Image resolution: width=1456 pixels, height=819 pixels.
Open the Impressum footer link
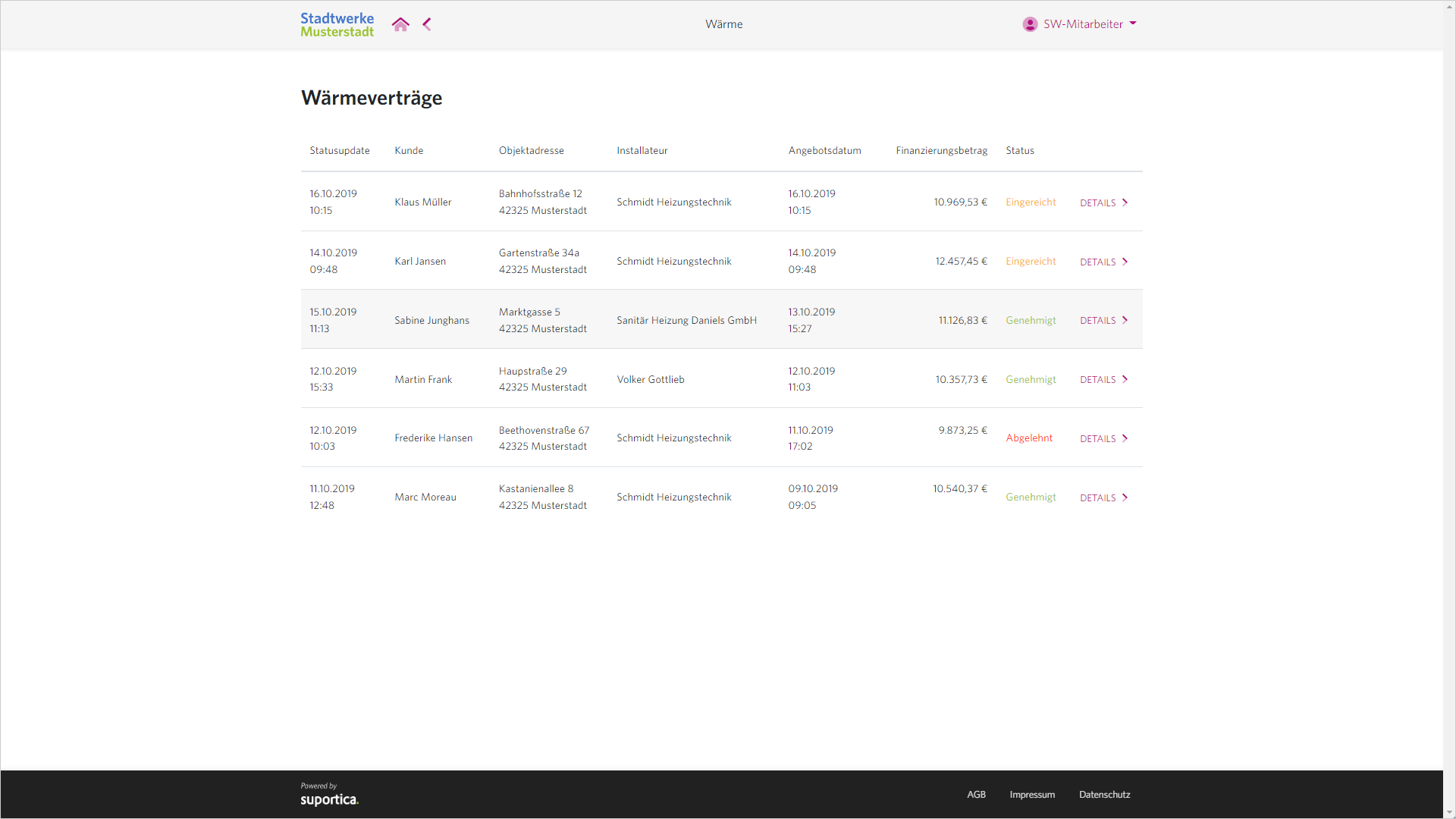pos(1032,795)
